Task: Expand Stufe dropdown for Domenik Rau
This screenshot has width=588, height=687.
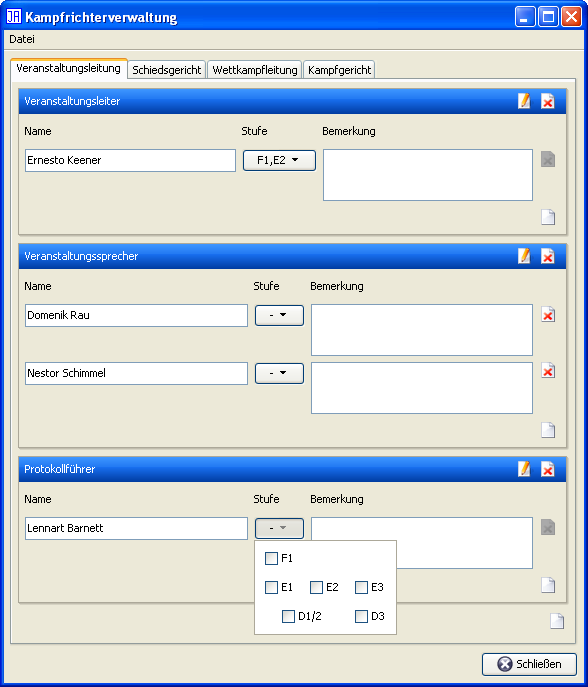Action: point(279,315)
